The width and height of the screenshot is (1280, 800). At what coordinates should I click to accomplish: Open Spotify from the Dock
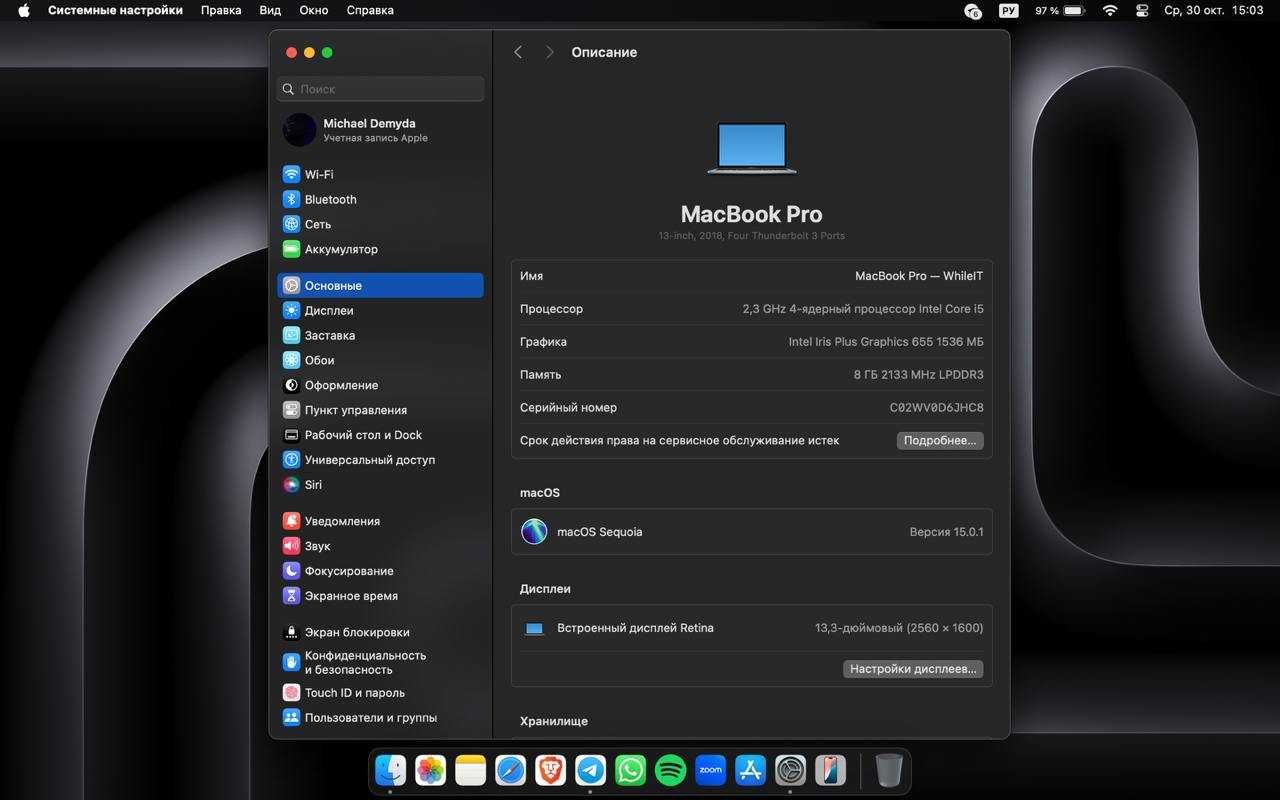pos(671,770)
